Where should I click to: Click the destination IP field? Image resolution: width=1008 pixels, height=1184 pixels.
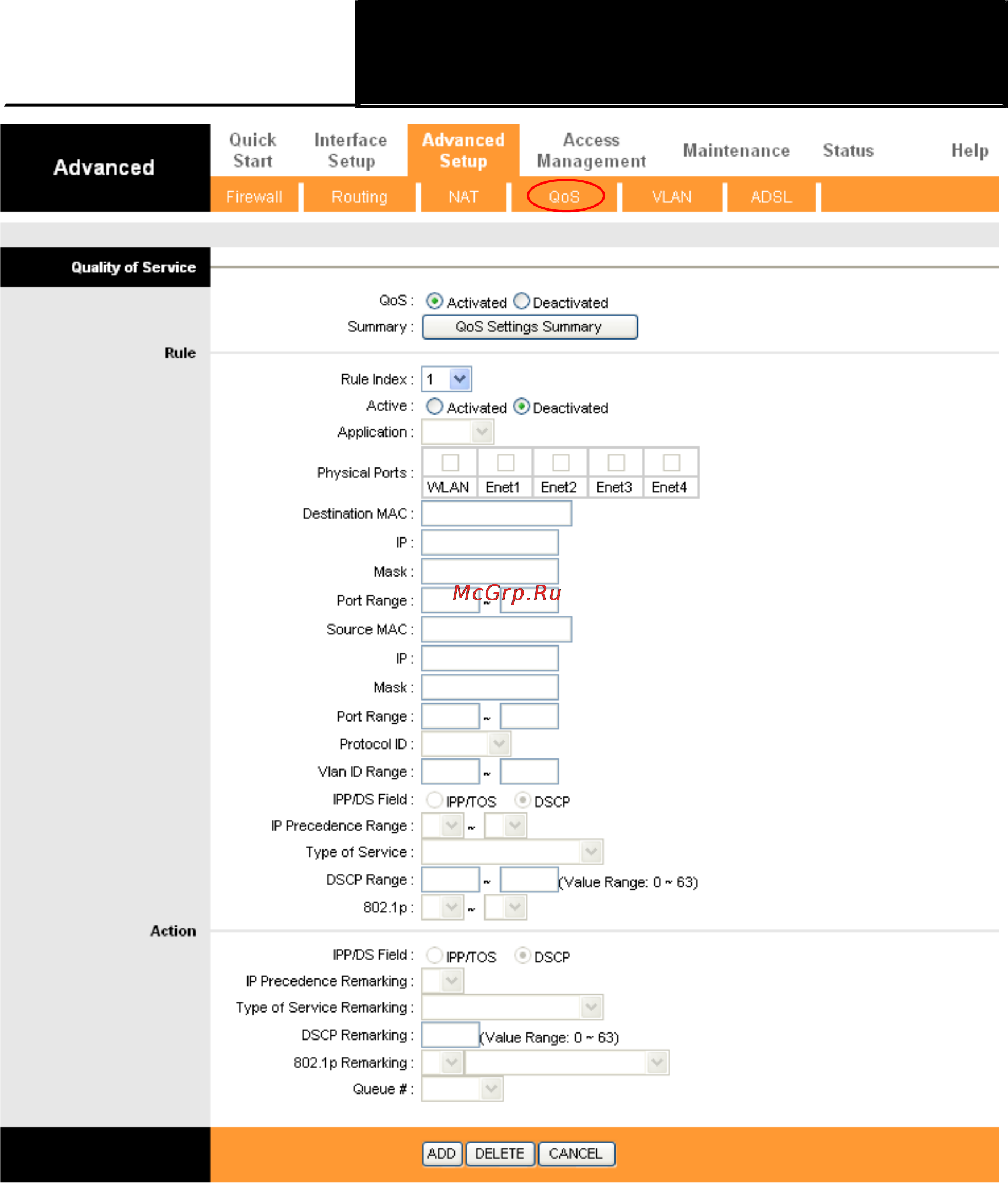coord(490,543)
